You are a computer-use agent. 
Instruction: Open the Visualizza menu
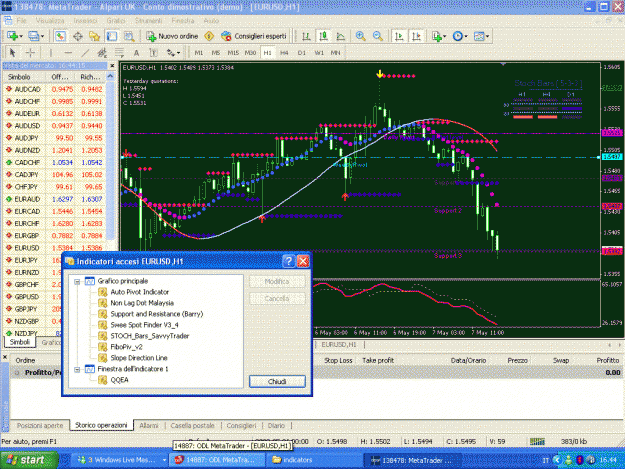(x=50, y=20)
